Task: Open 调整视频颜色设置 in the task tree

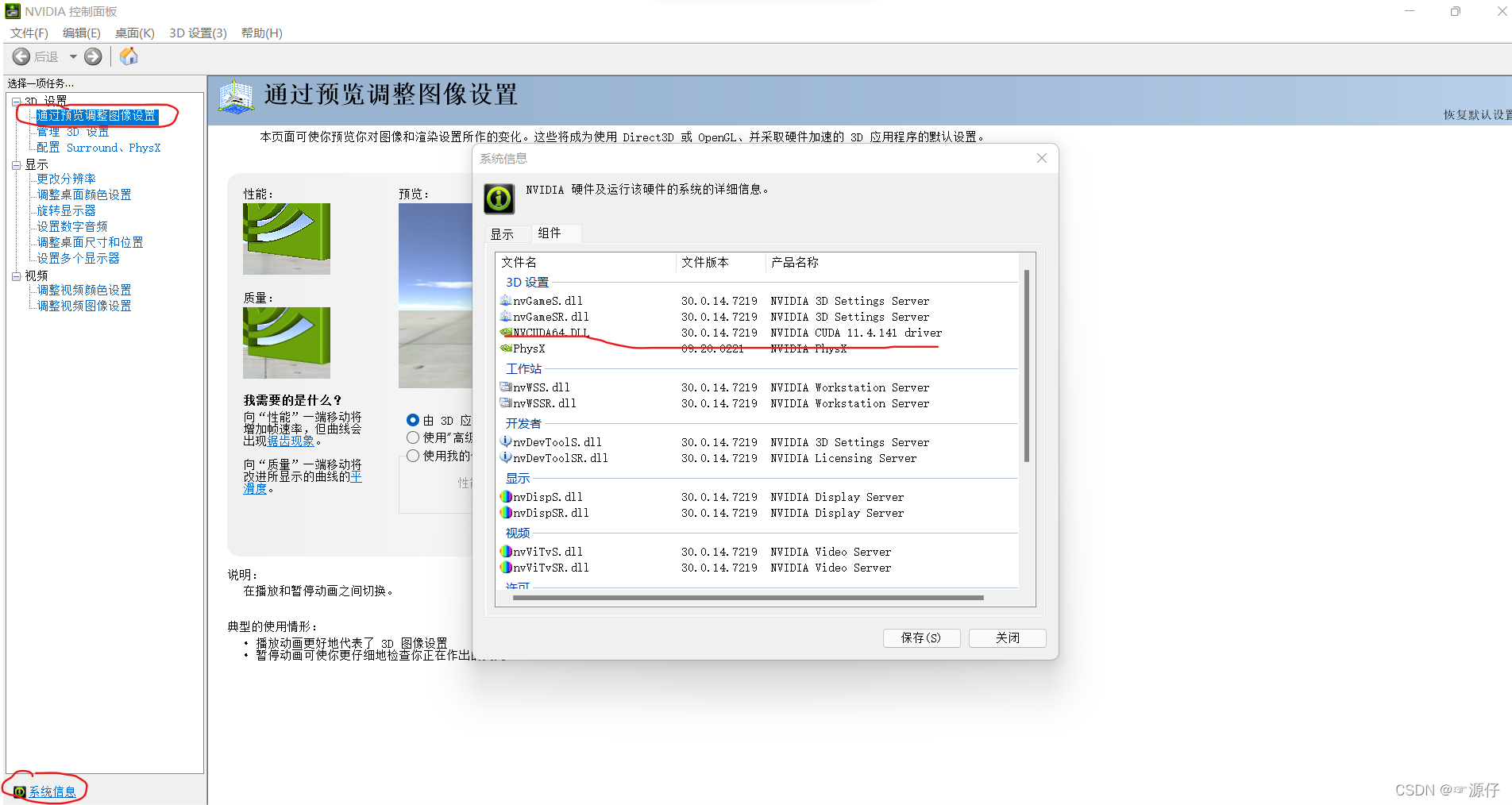Action: pos(84,290)
